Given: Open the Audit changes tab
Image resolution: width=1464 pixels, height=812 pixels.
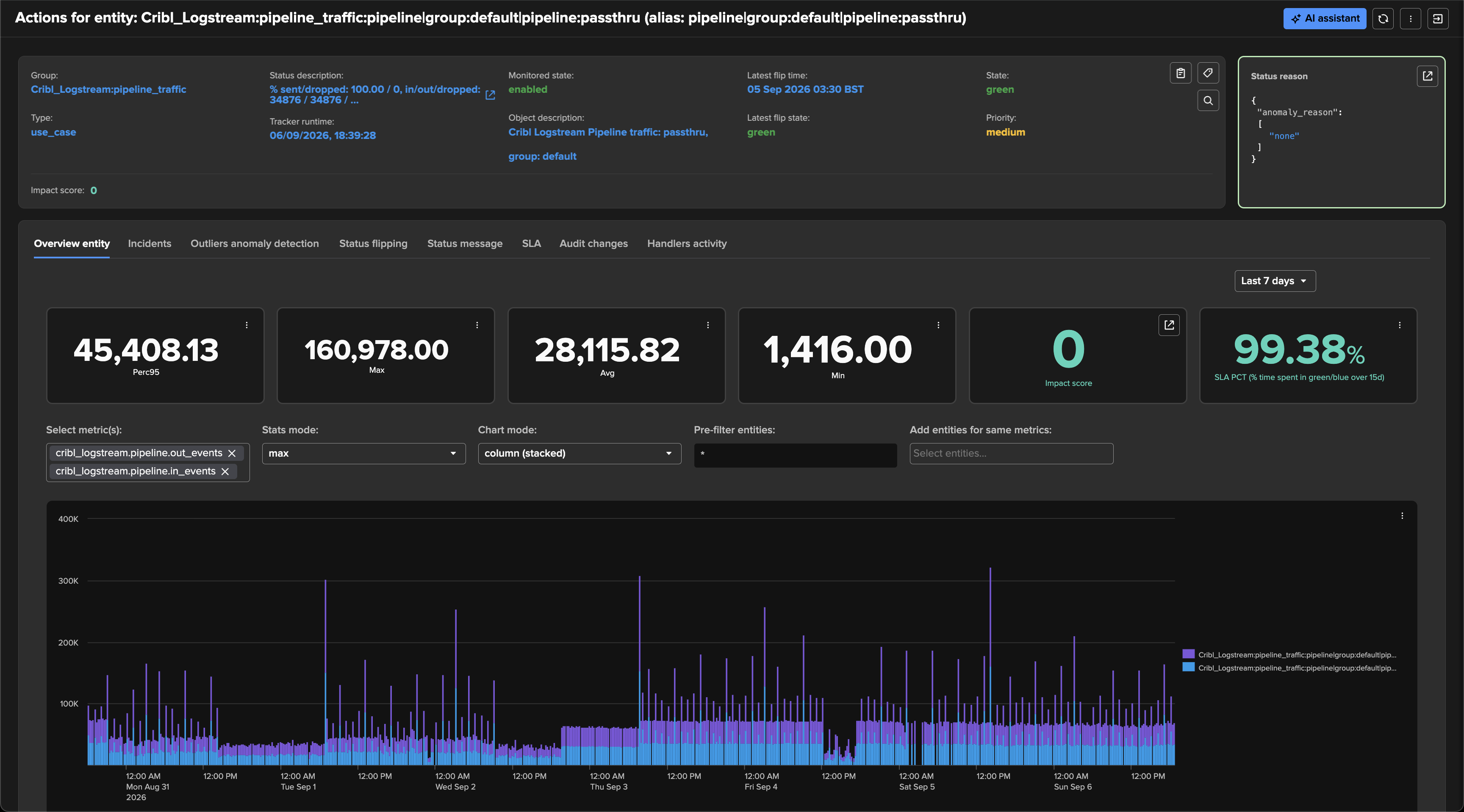Looking at the screenshot, I should [593, 244].
